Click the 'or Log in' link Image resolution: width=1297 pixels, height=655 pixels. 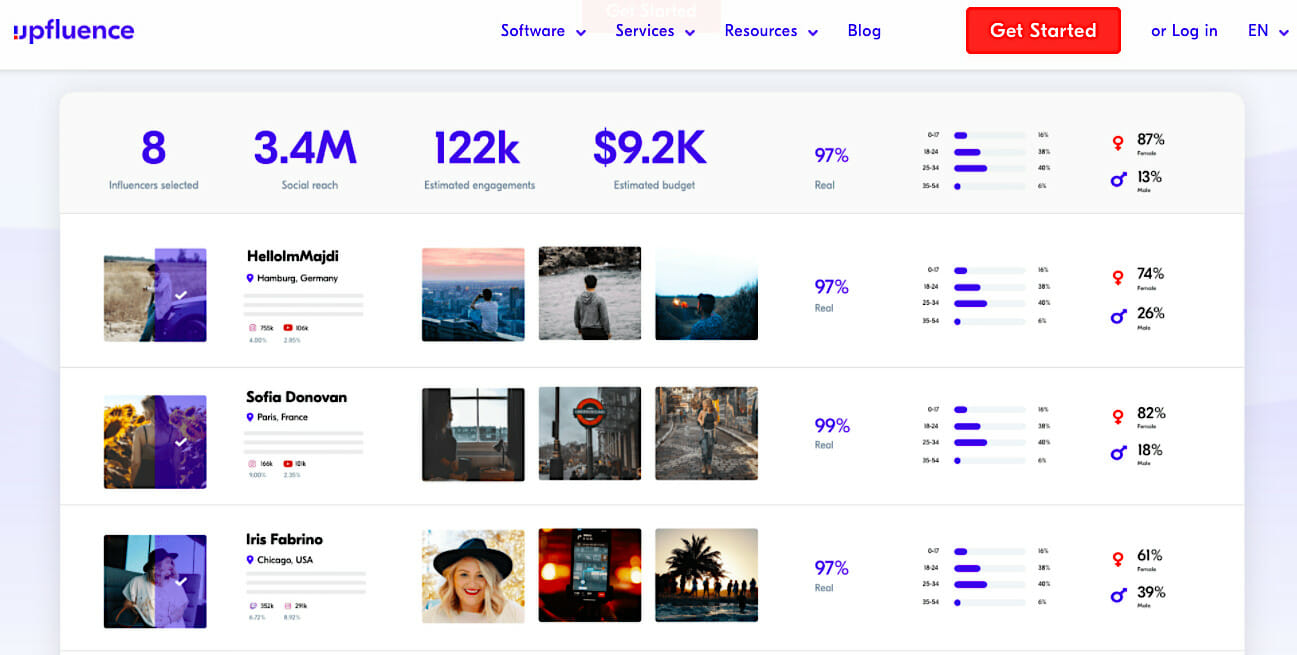pyautogui.click(x=1184, y=31)
